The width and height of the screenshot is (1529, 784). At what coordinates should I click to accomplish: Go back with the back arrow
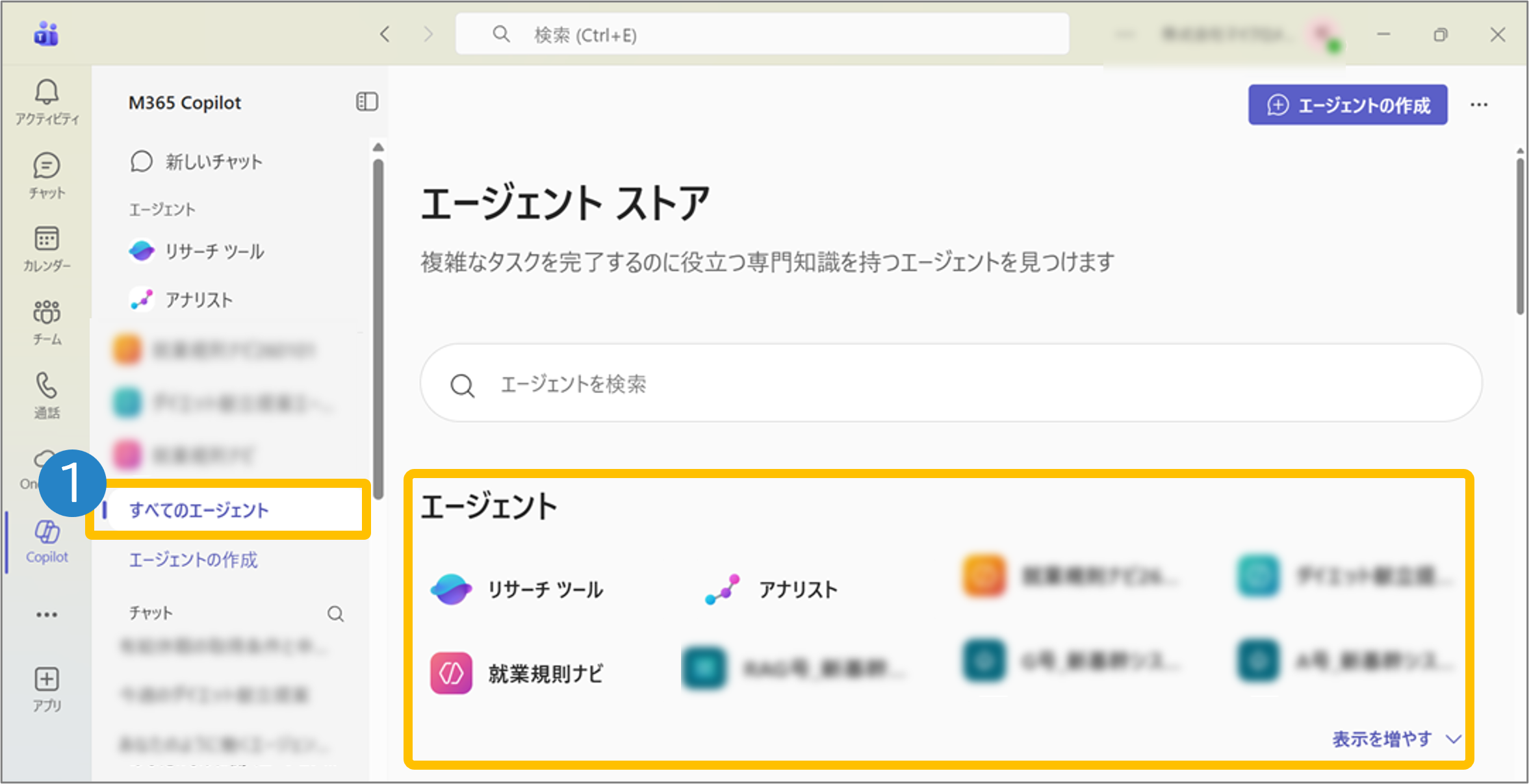tap(385, 34)
